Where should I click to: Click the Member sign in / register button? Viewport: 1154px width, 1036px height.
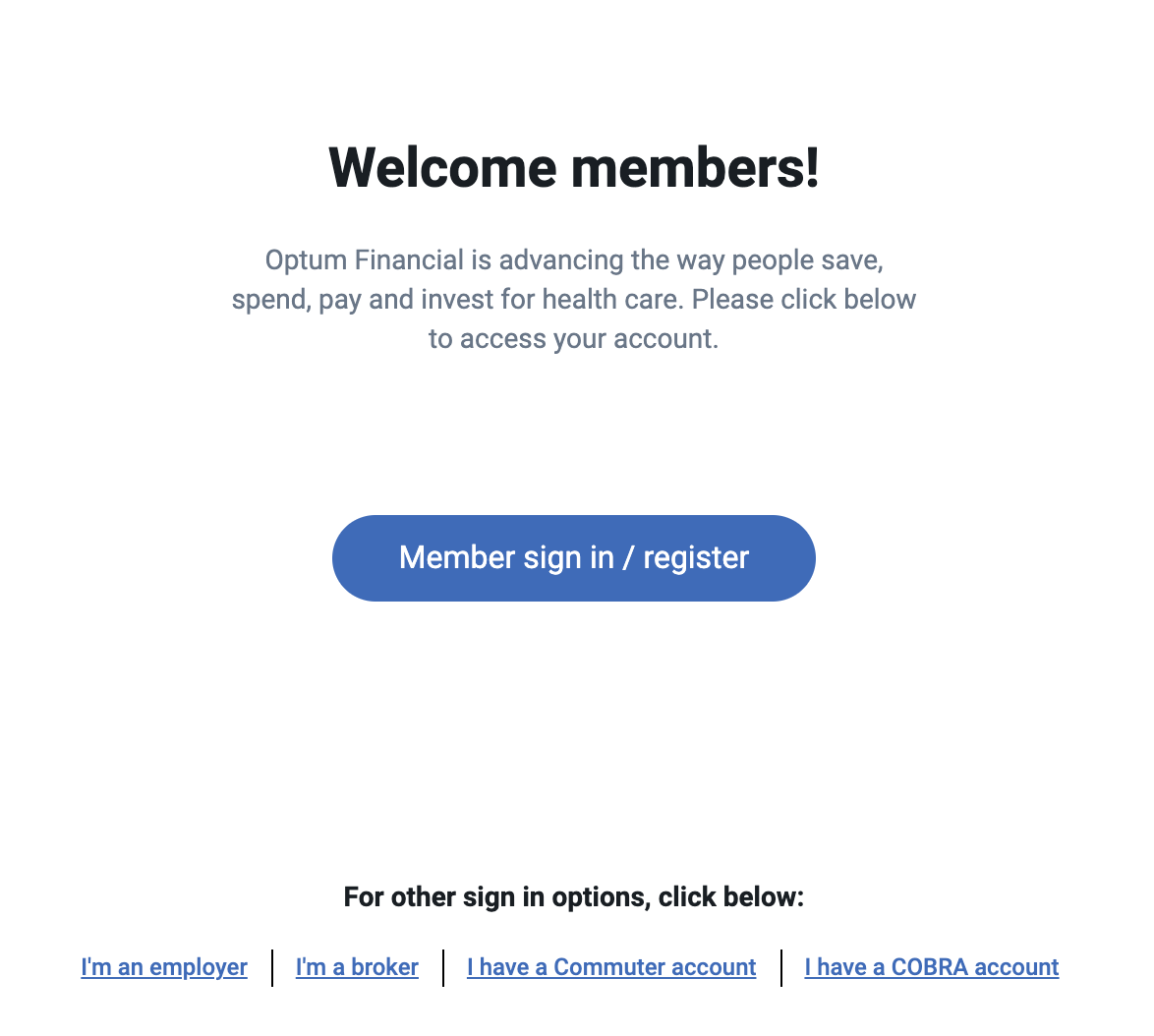[x=573, y=557]
